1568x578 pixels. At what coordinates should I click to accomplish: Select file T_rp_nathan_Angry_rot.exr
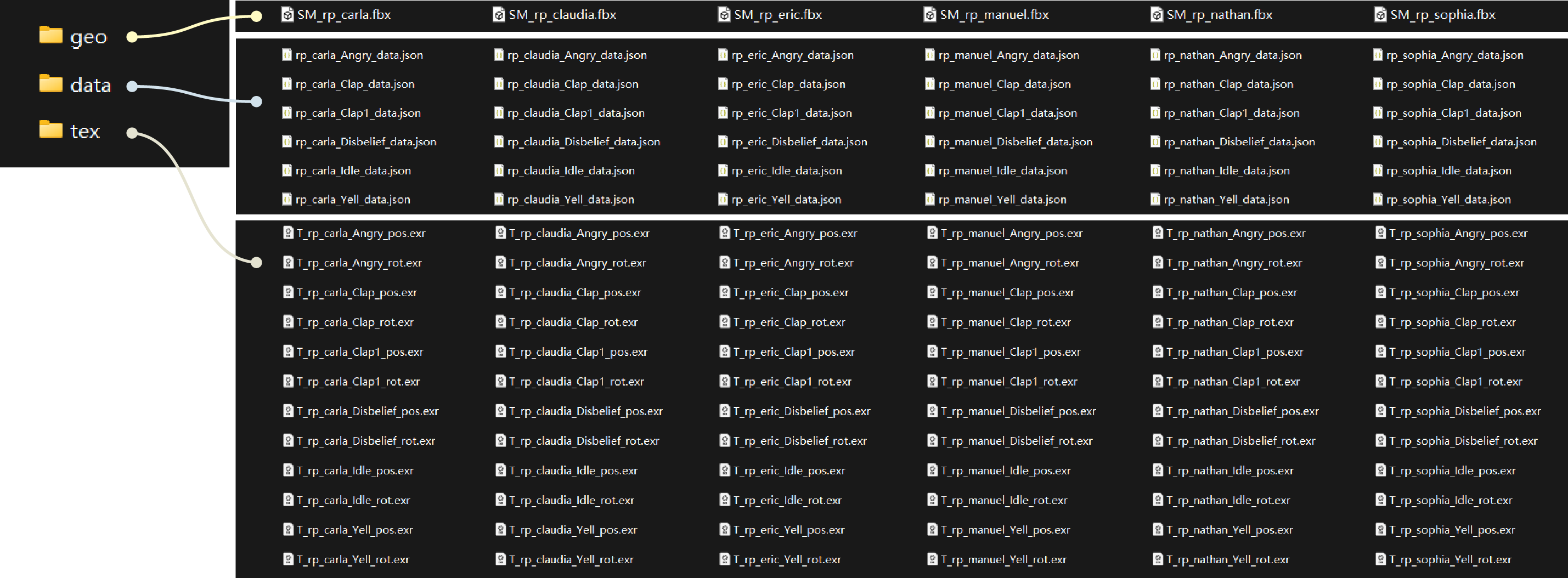(1234, 263)
